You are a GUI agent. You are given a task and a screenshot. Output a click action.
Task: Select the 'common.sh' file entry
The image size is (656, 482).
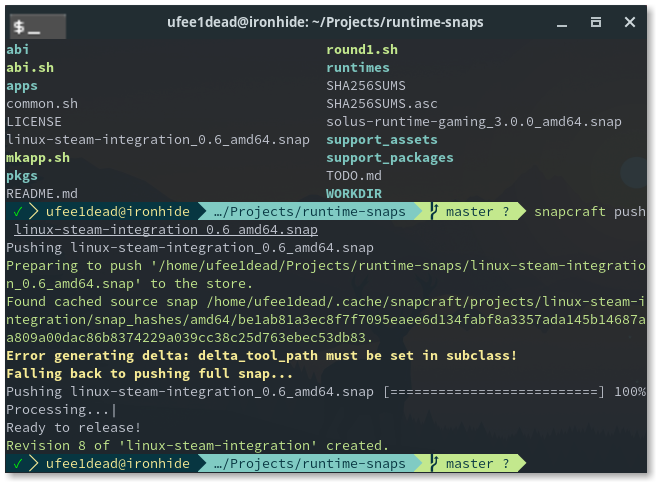(x=42, y=104)
